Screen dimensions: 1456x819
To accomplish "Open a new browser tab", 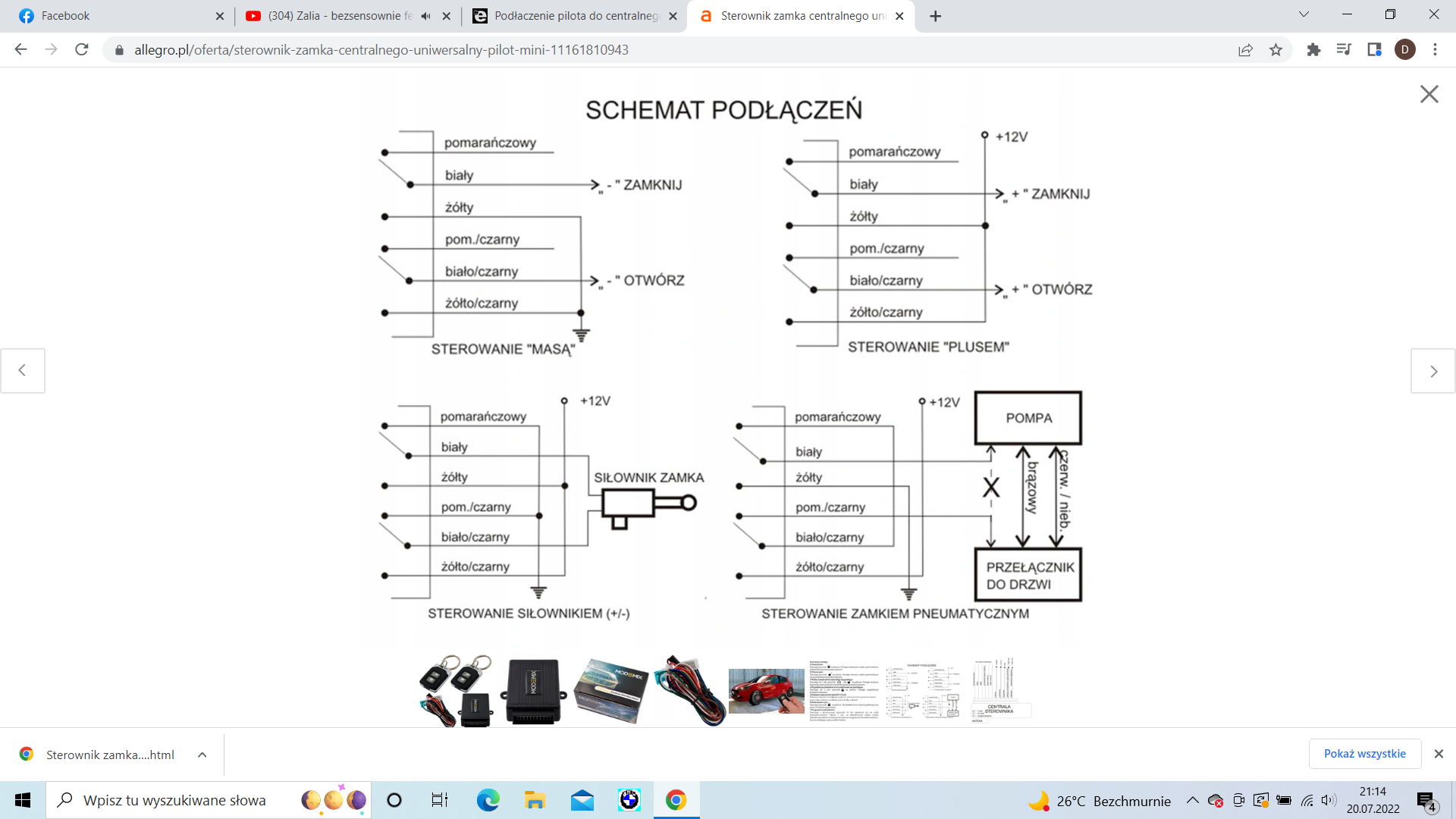I will pyautogui.click(x=935, y=16).
